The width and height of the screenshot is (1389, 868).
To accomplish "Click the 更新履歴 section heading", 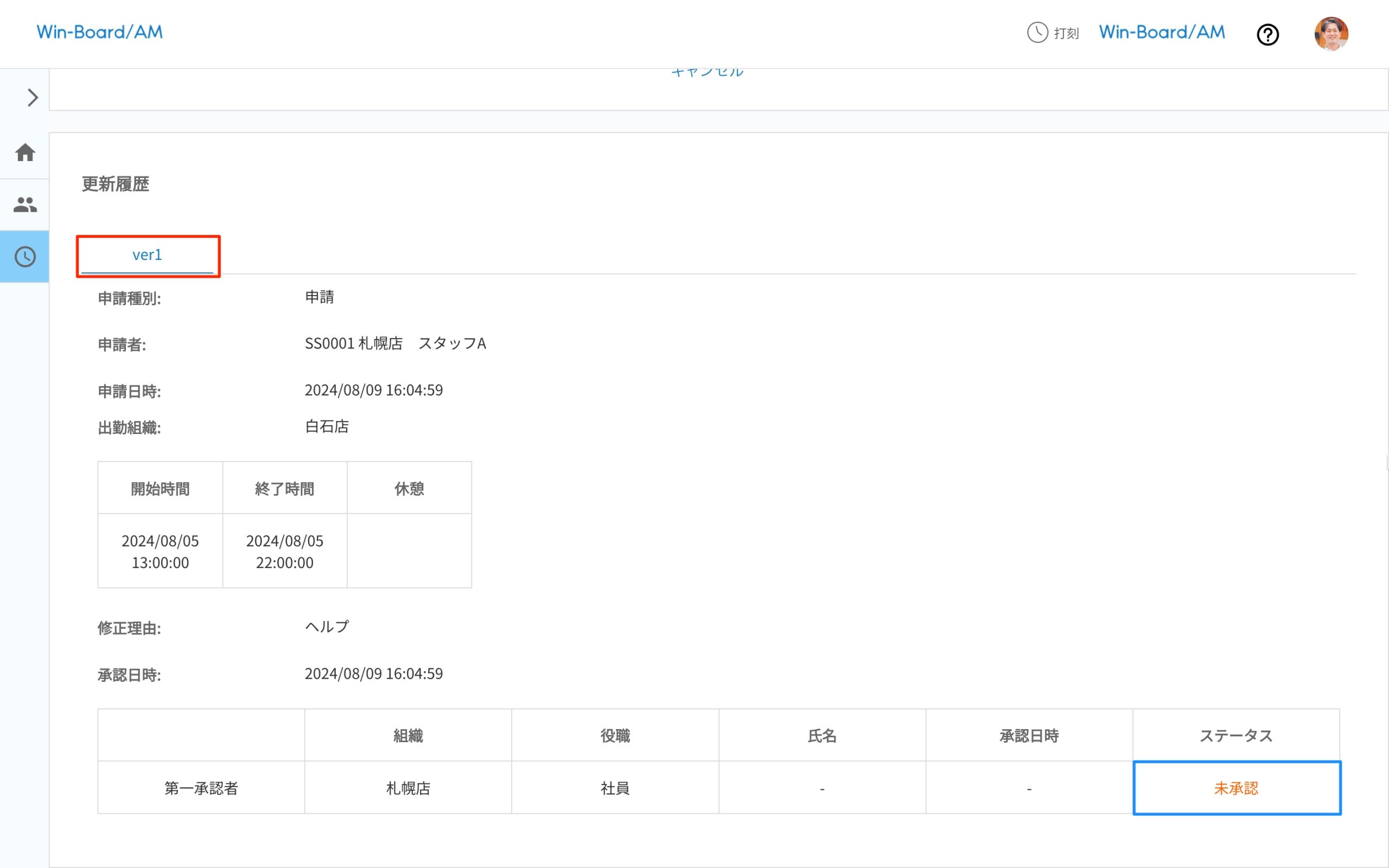I will pyautogui.click(x=116, y=184).
